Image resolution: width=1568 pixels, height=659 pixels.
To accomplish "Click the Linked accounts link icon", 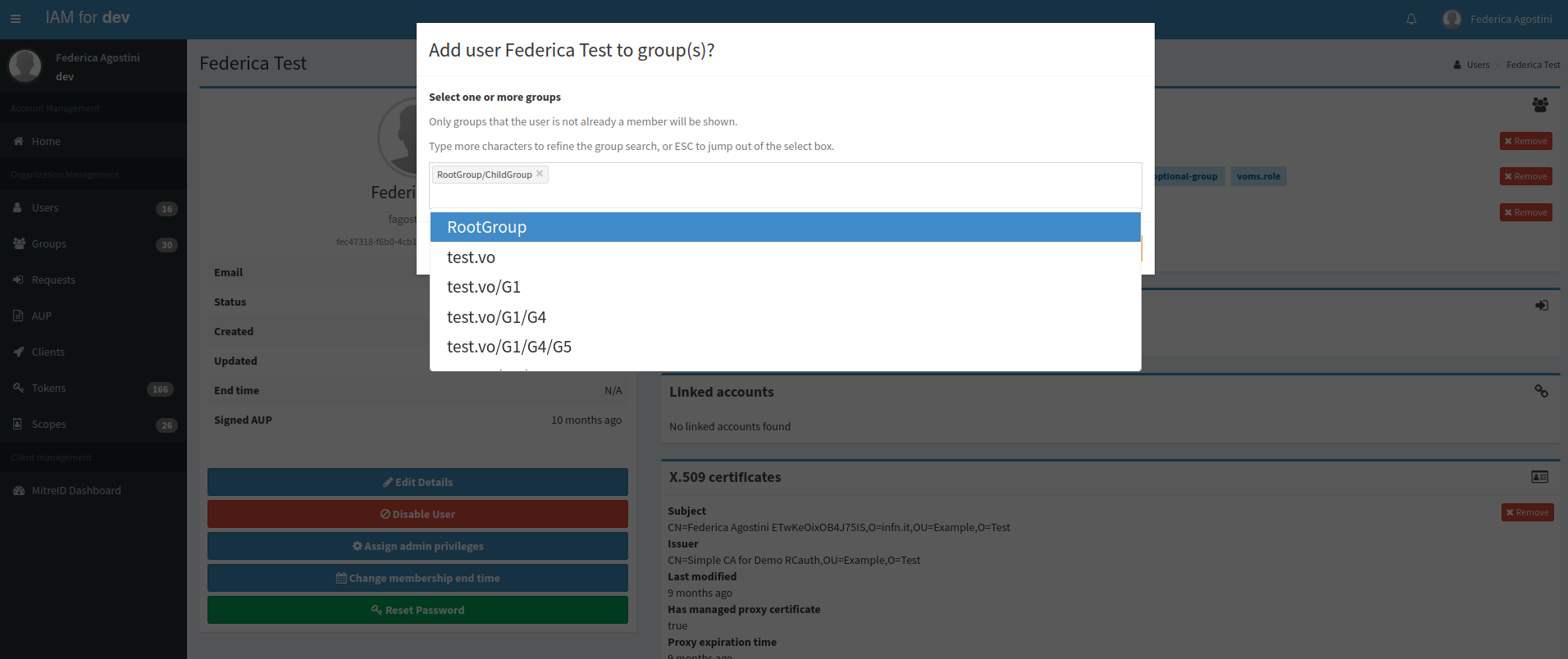I will [1541, 392].
